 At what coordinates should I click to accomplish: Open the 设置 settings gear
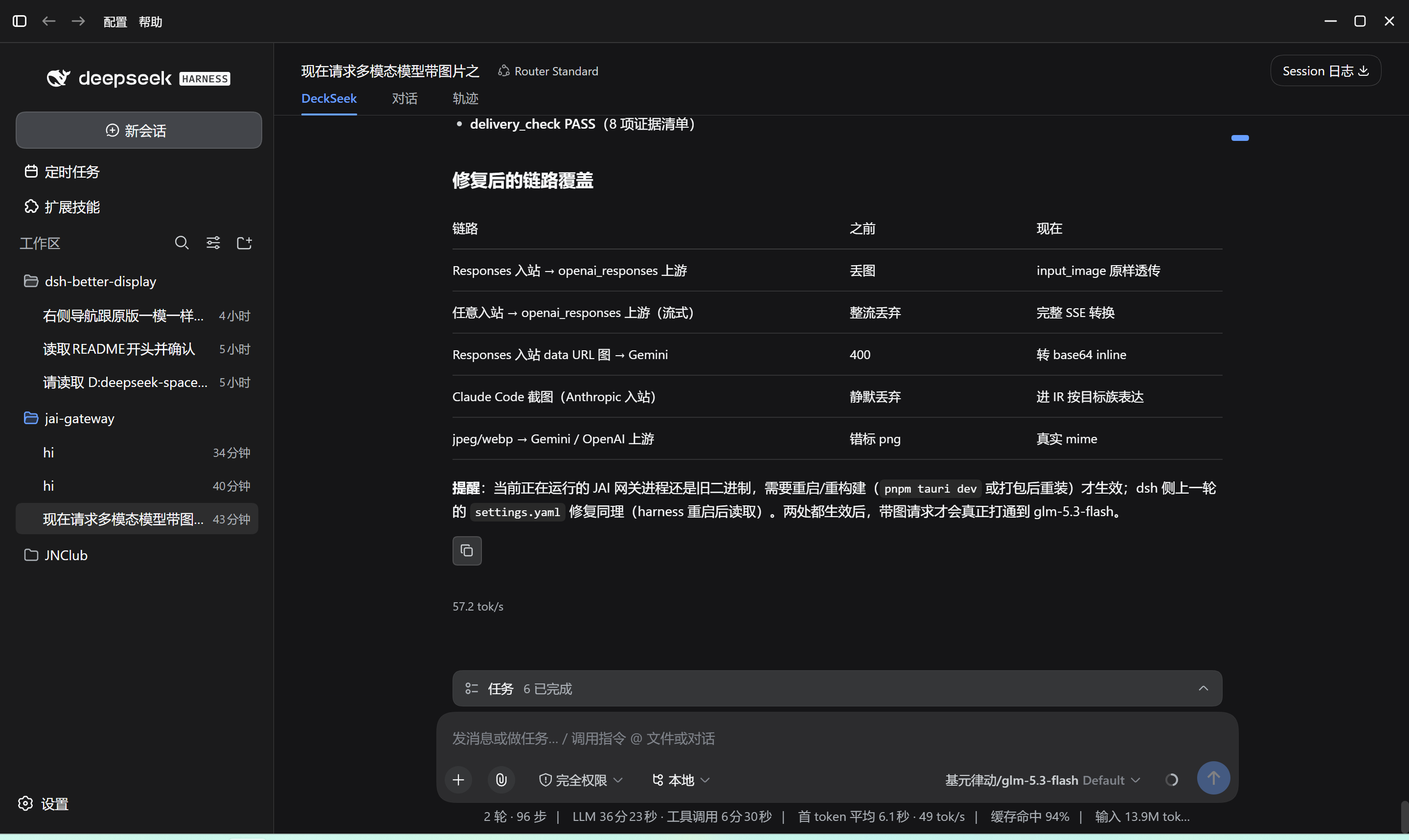coord(44,804)
